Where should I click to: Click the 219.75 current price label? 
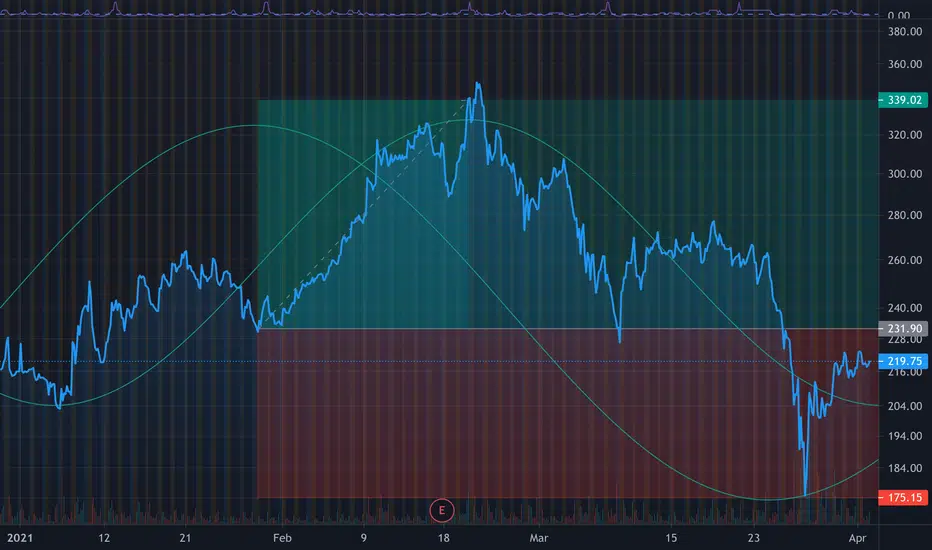(903, 361)
